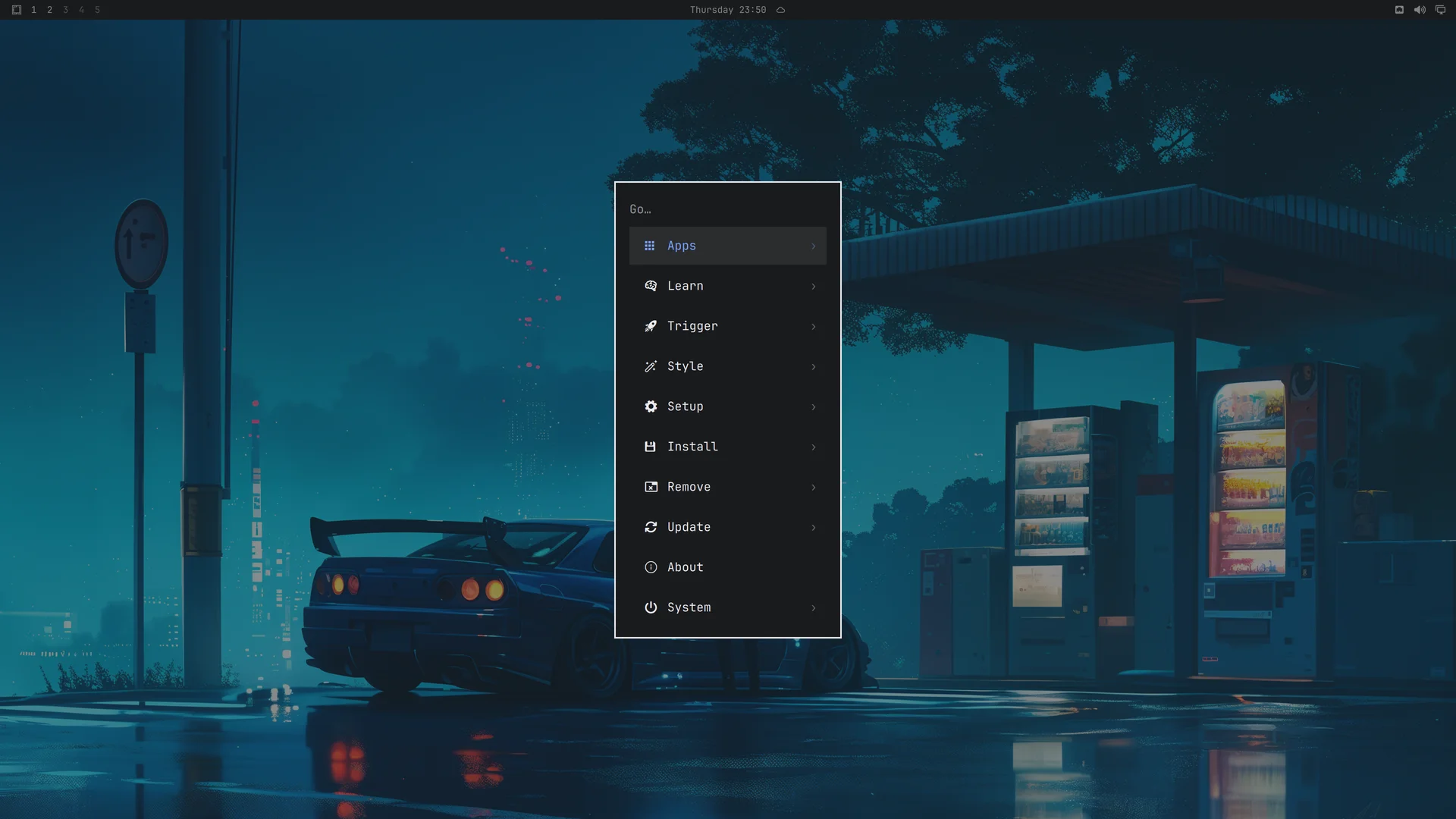Expand the Apps submenu chevron
Image resolution: width=1456 pixels, height=819 pixels.
pyautogui.click(x=814, y=246)
